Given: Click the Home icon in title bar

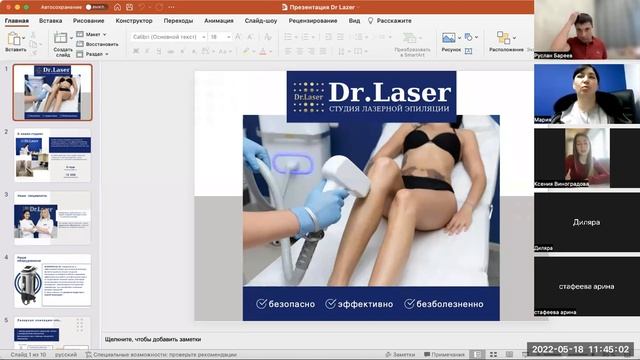Looking at the screenshot, I should click(x=118, y=7).
